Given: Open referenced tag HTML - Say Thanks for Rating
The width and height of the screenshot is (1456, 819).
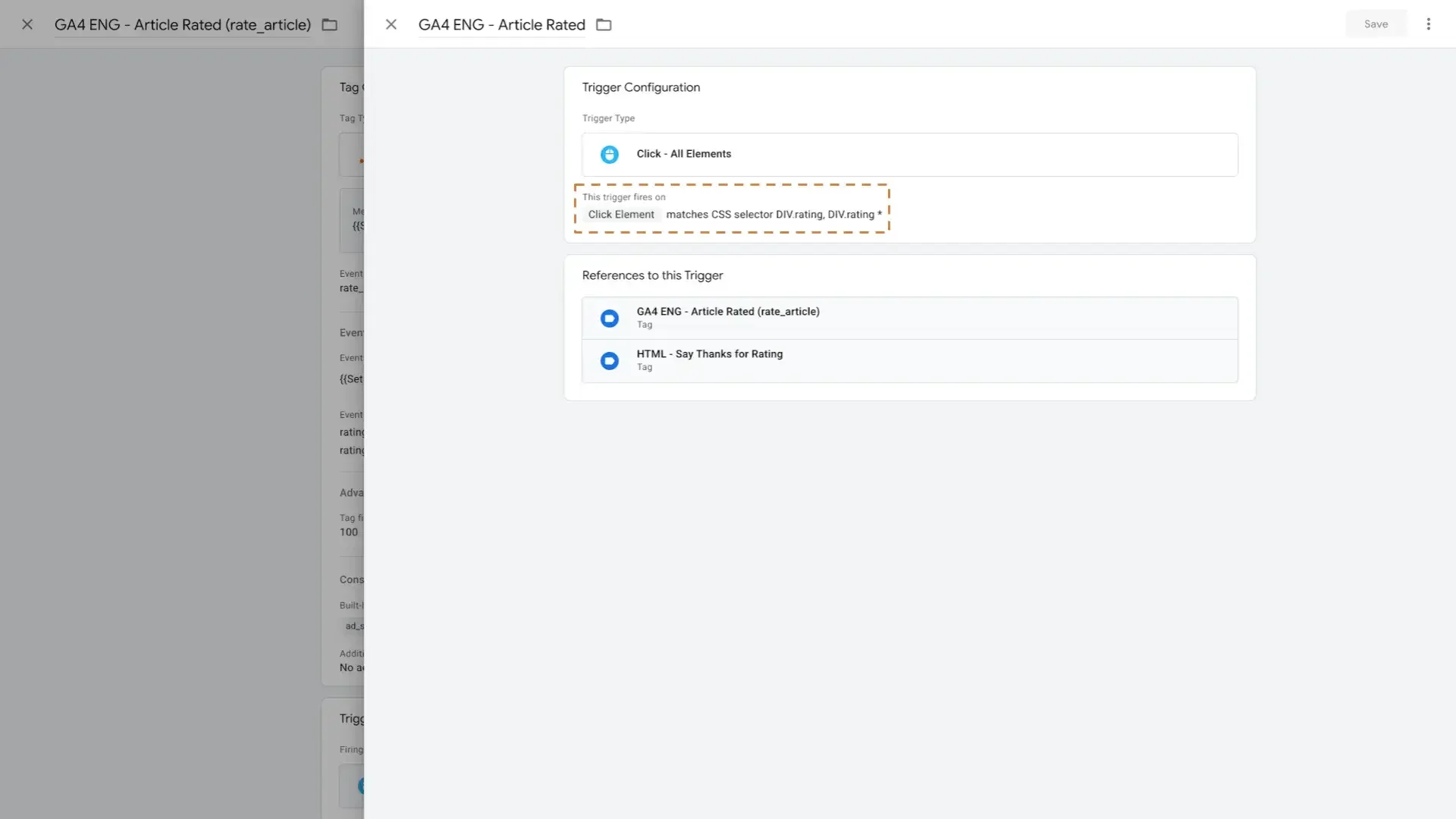Looking at the screenshot, I should tap(710, 354).
